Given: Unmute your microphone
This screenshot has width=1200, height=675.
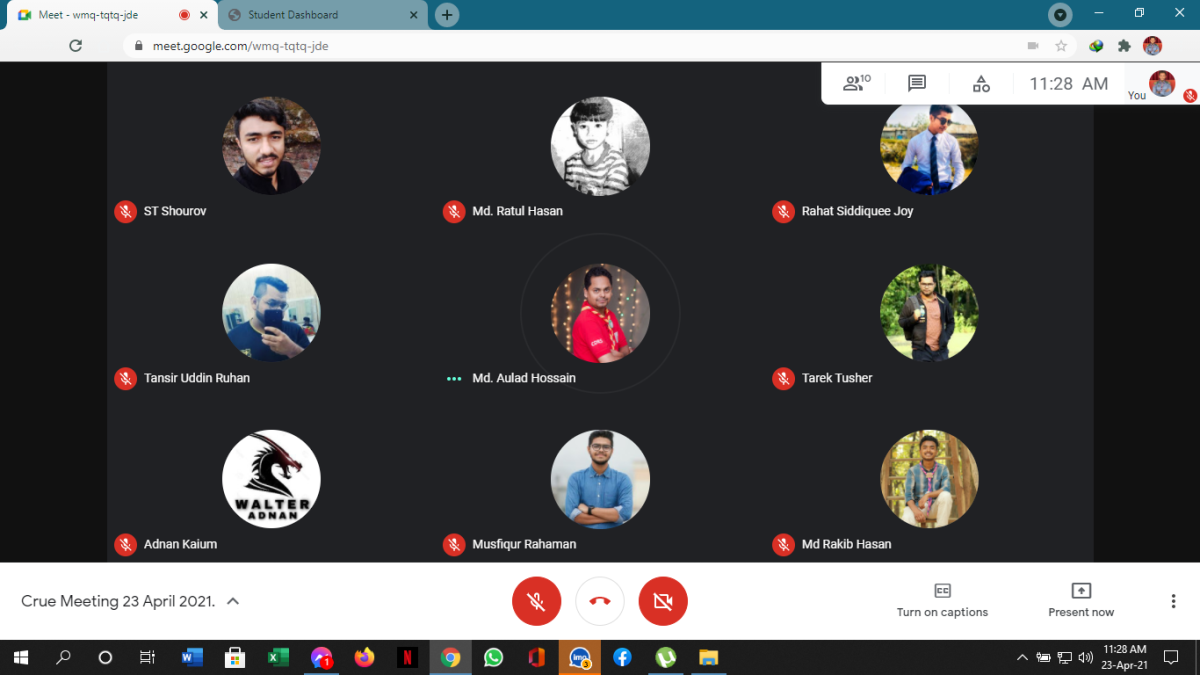Looking at the screenshot, I should coord(537,601).
